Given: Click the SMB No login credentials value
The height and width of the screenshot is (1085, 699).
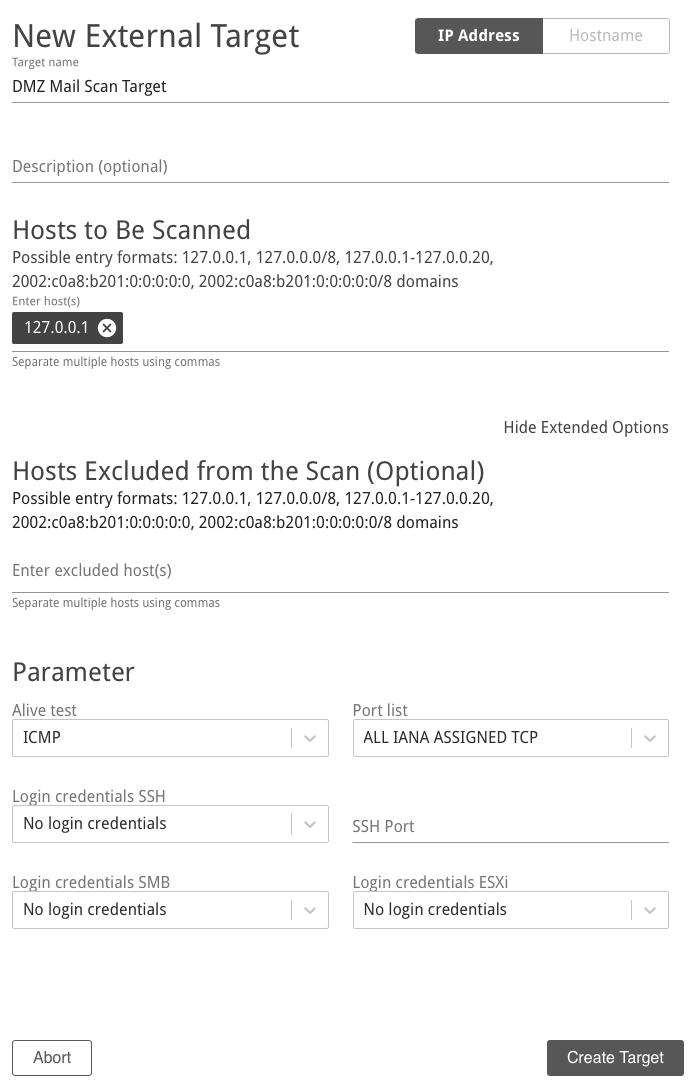Looking at the screenshot, I should (95, 910).
